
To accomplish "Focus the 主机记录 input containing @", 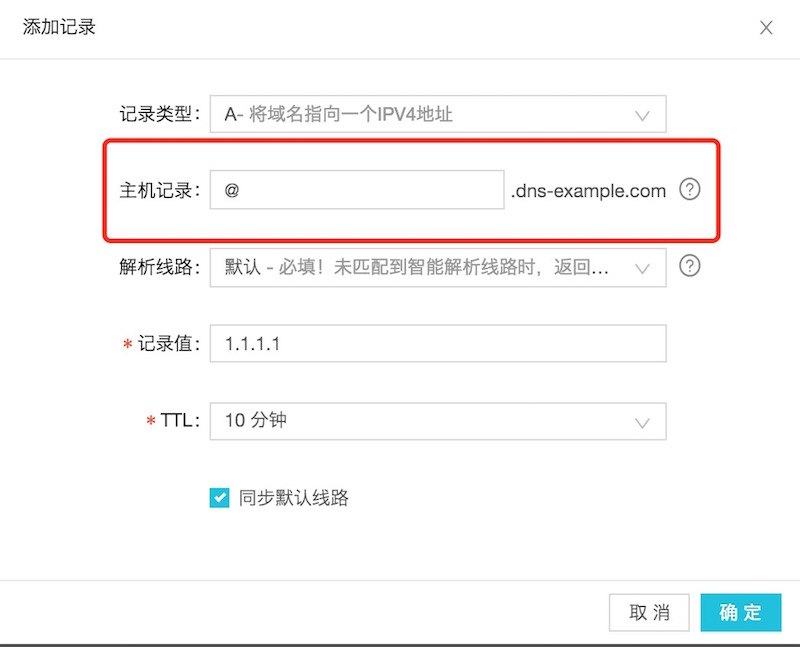I will [356, 190].
